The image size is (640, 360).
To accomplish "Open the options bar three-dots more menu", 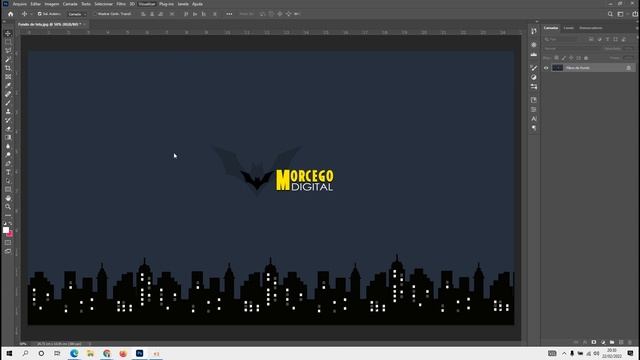I will click(x=229, y=14).
